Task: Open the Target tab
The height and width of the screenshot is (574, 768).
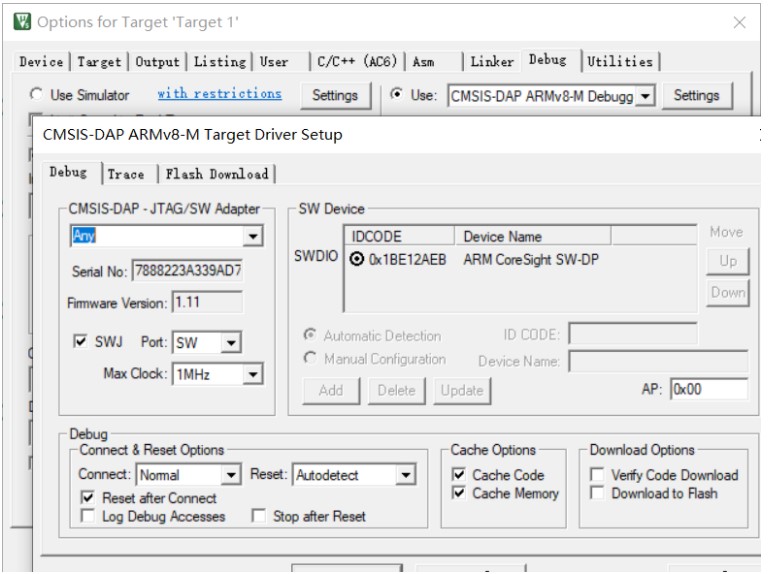Action: 99,62
